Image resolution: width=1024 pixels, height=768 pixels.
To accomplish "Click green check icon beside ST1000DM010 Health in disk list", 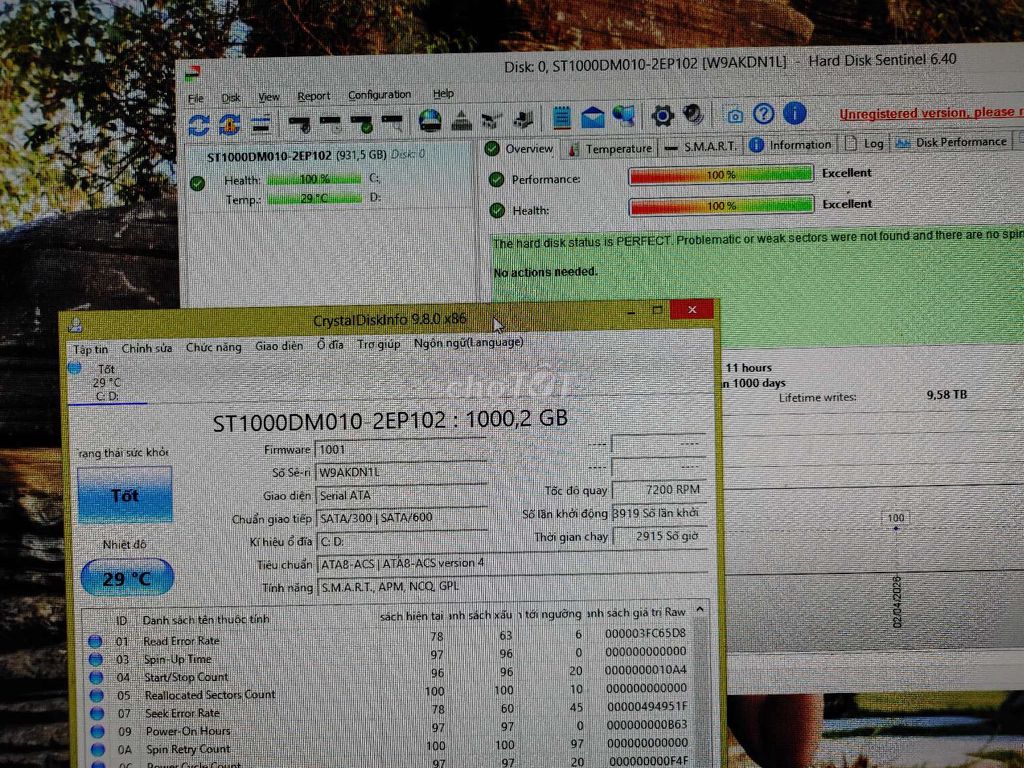I will [197, 183].
